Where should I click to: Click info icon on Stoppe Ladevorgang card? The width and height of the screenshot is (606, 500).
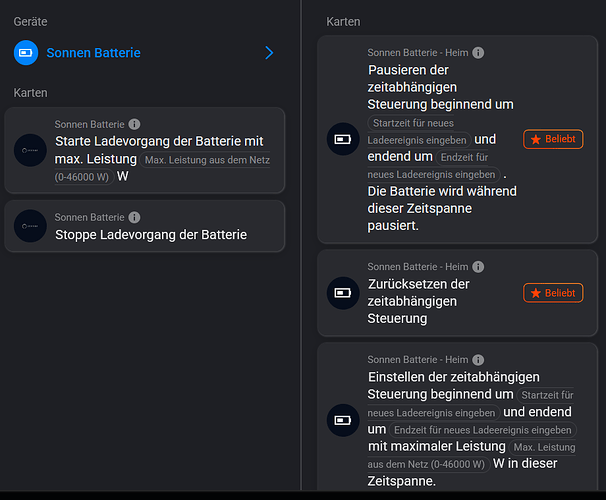134,217
